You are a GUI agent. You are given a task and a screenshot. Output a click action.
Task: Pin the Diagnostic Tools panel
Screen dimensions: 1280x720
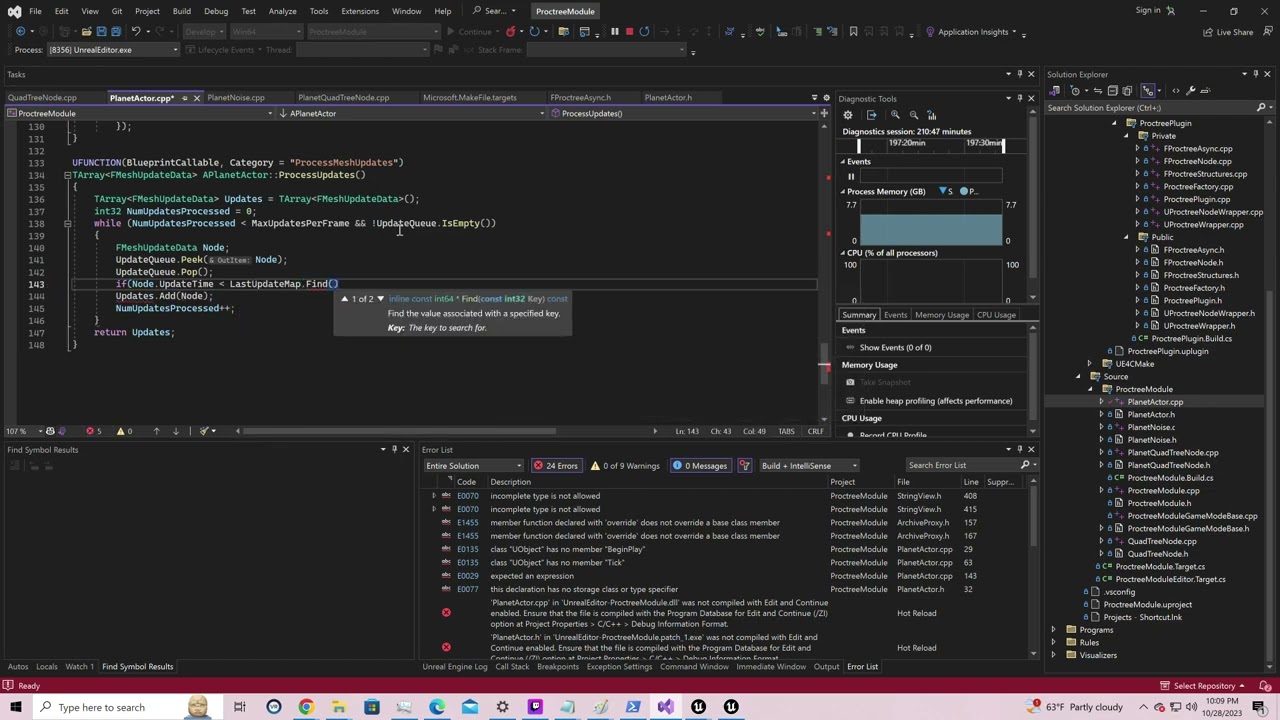[x=1019, y=98]
